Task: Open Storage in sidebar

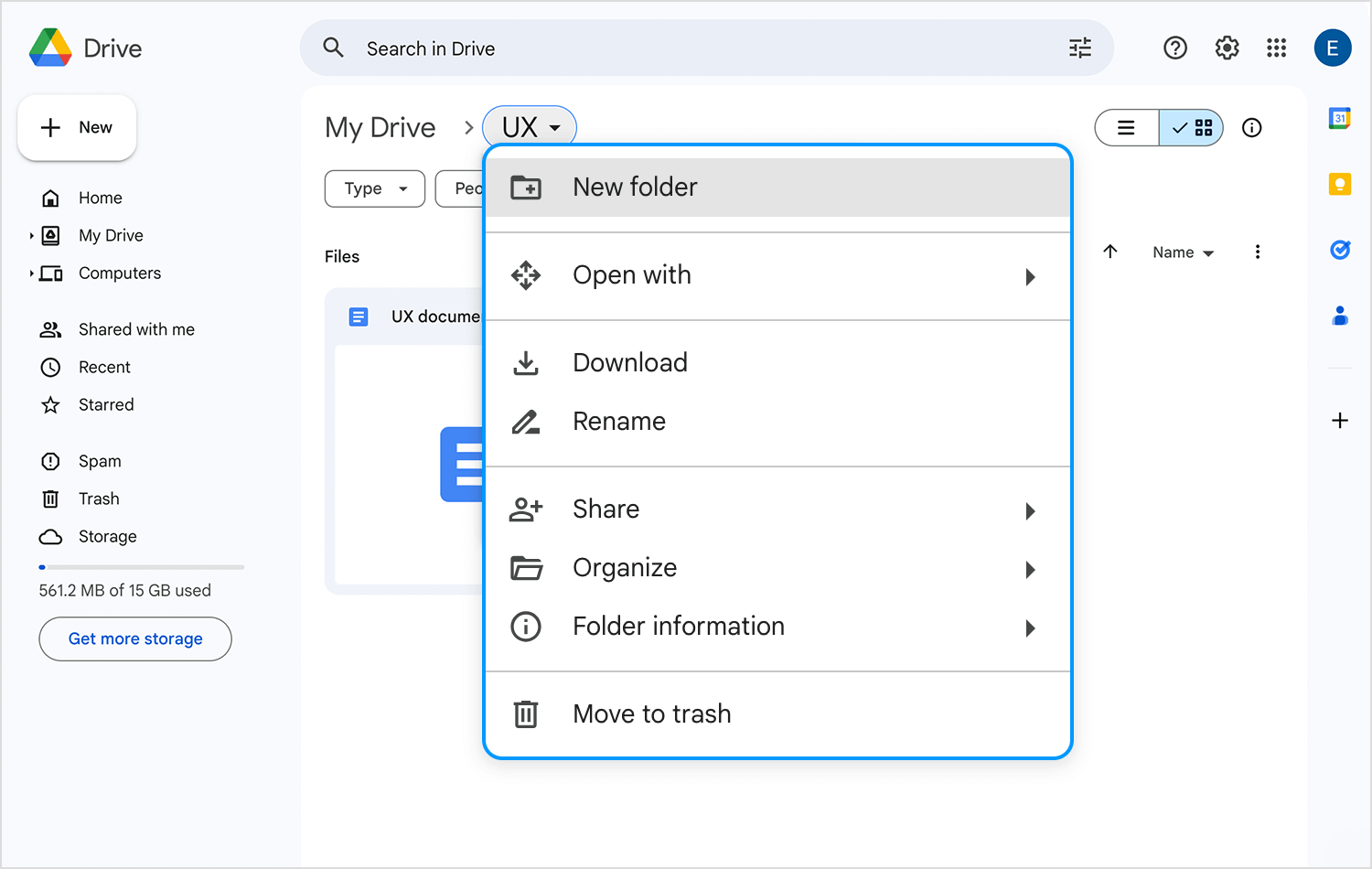Action: point(107,536)
